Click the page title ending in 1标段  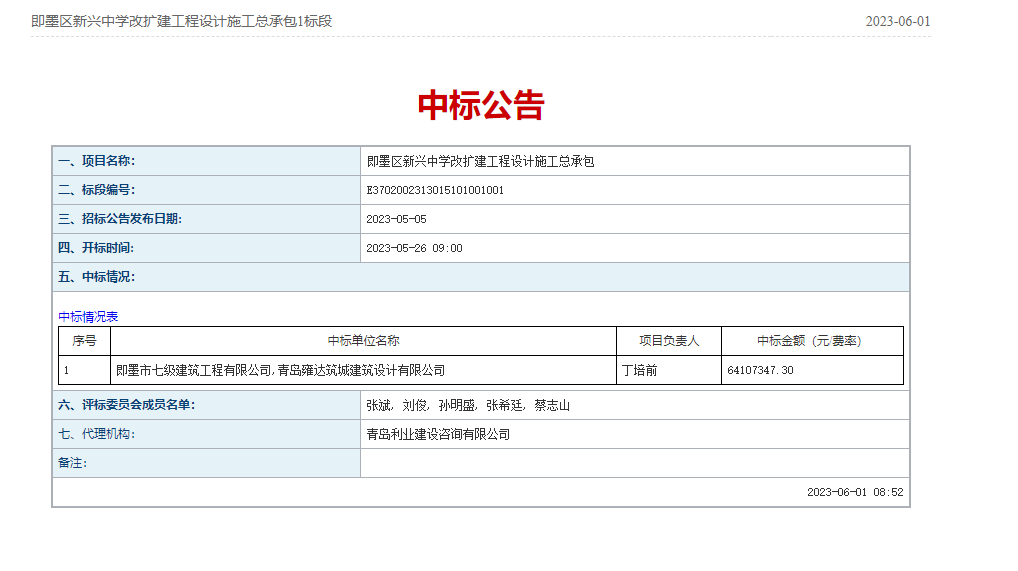(181, 21)
